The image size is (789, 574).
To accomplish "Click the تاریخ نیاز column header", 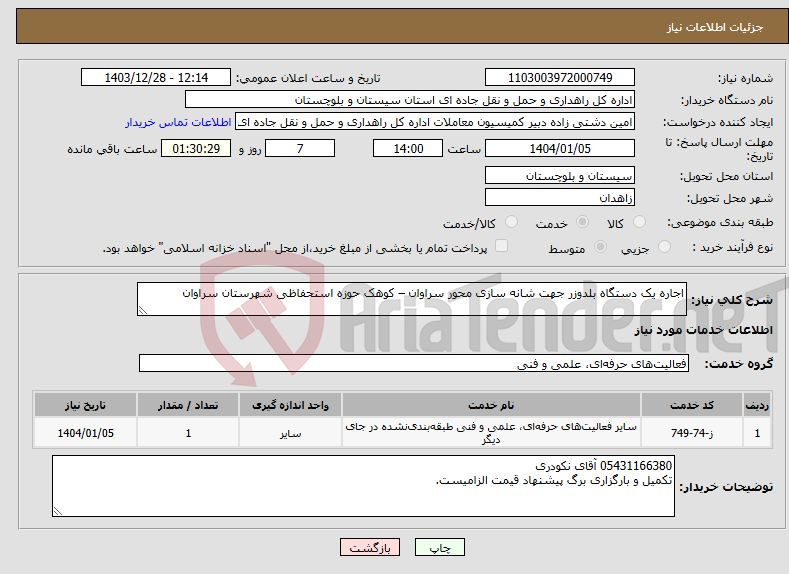I will point(85,405).
